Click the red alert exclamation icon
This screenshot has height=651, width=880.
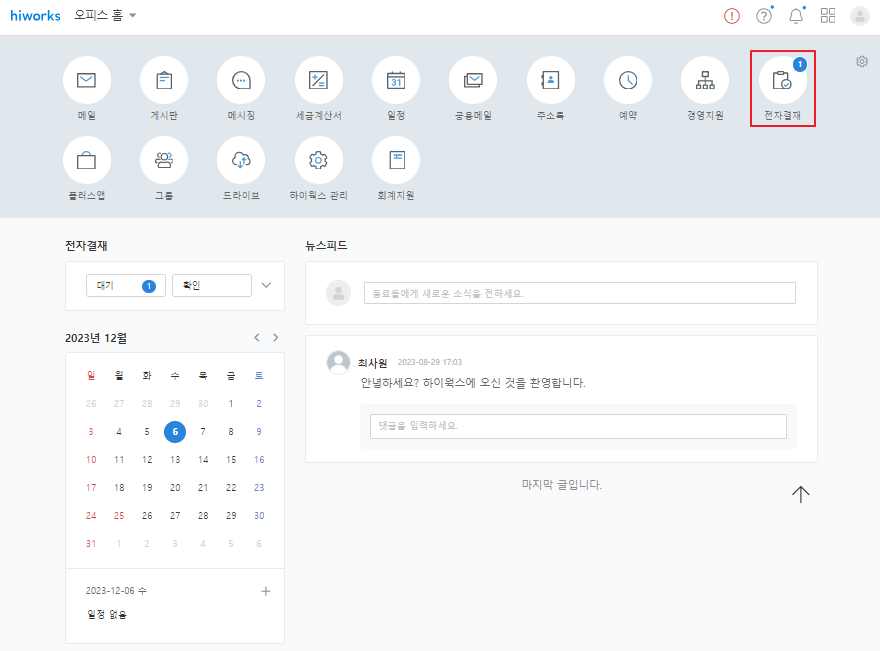[732, 16]
